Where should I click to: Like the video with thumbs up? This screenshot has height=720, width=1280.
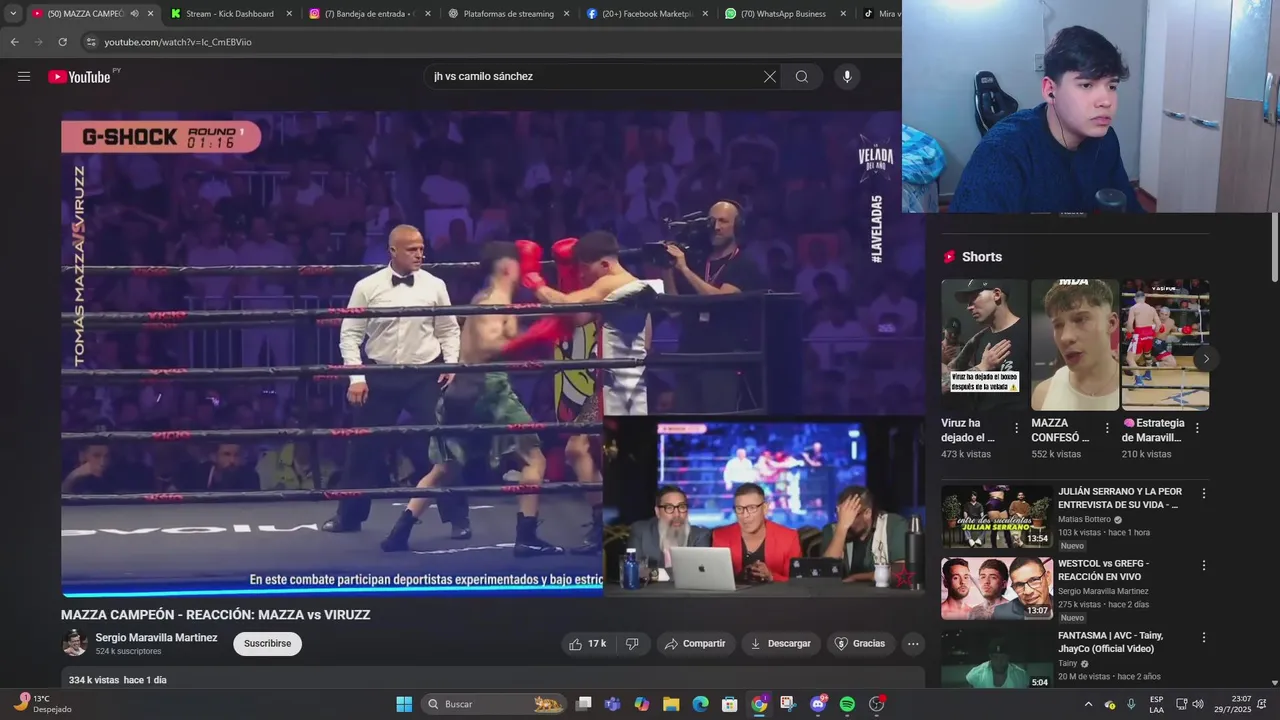588,643
